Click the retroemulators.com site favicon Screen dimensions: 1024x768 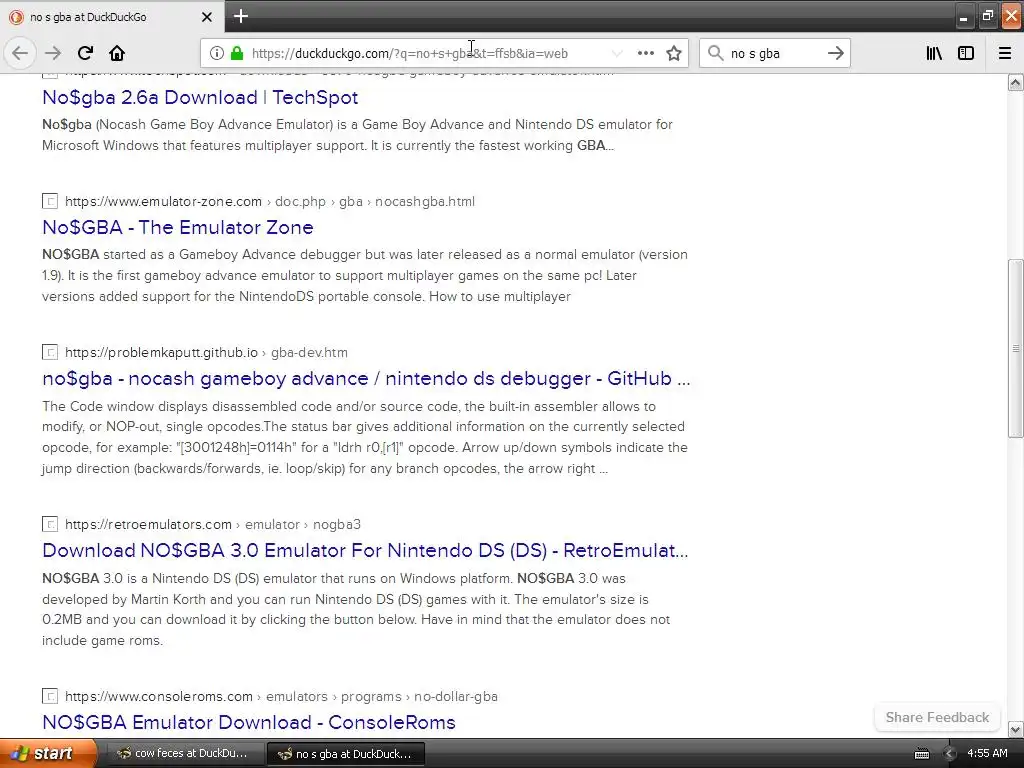[x=50, y=524]
